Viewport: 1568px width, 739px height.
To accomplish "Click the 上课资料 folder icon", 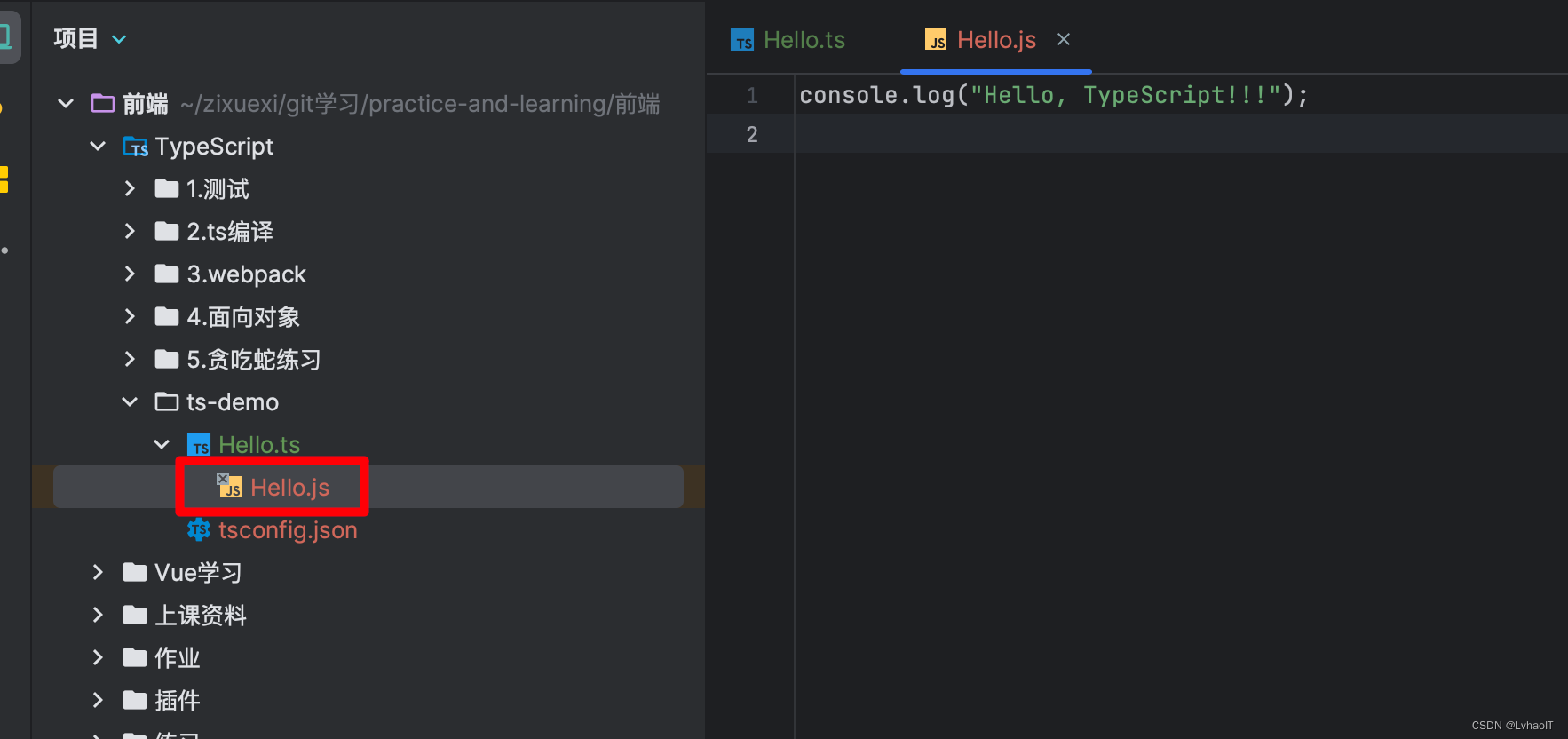I will [x=135, y=615].
